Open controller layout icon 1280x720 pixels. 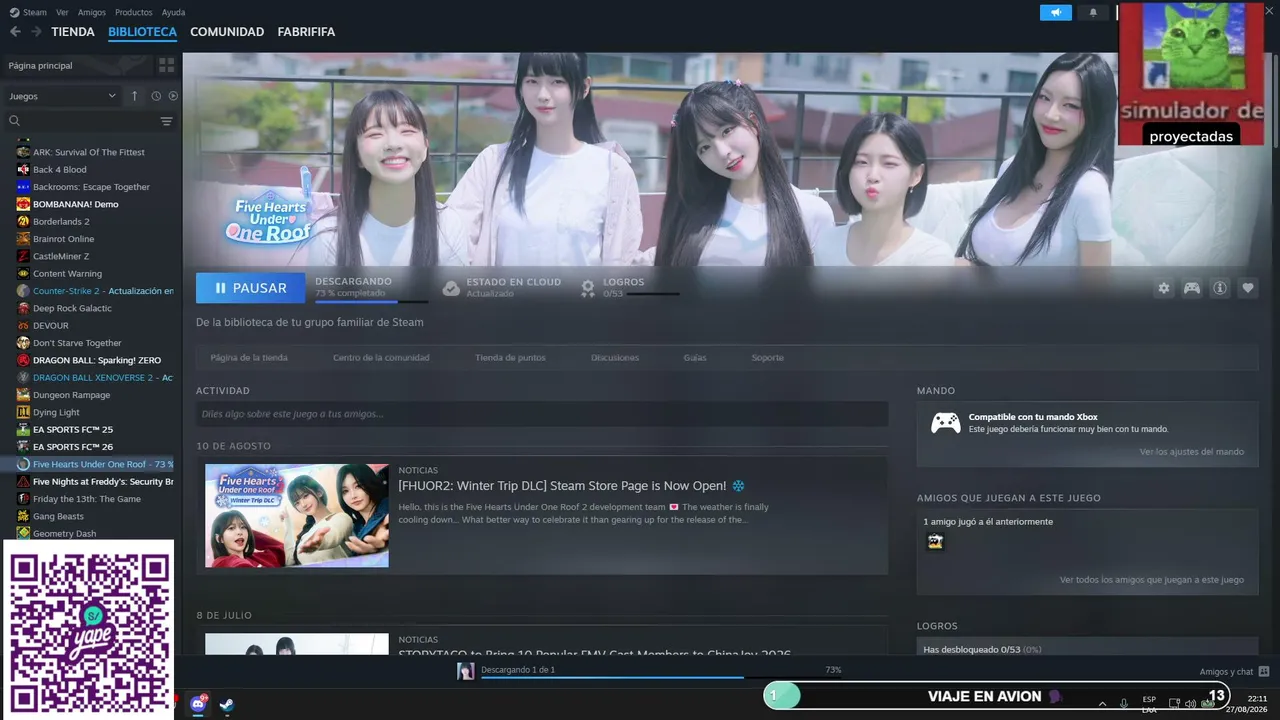click(x=1192, y=288)
